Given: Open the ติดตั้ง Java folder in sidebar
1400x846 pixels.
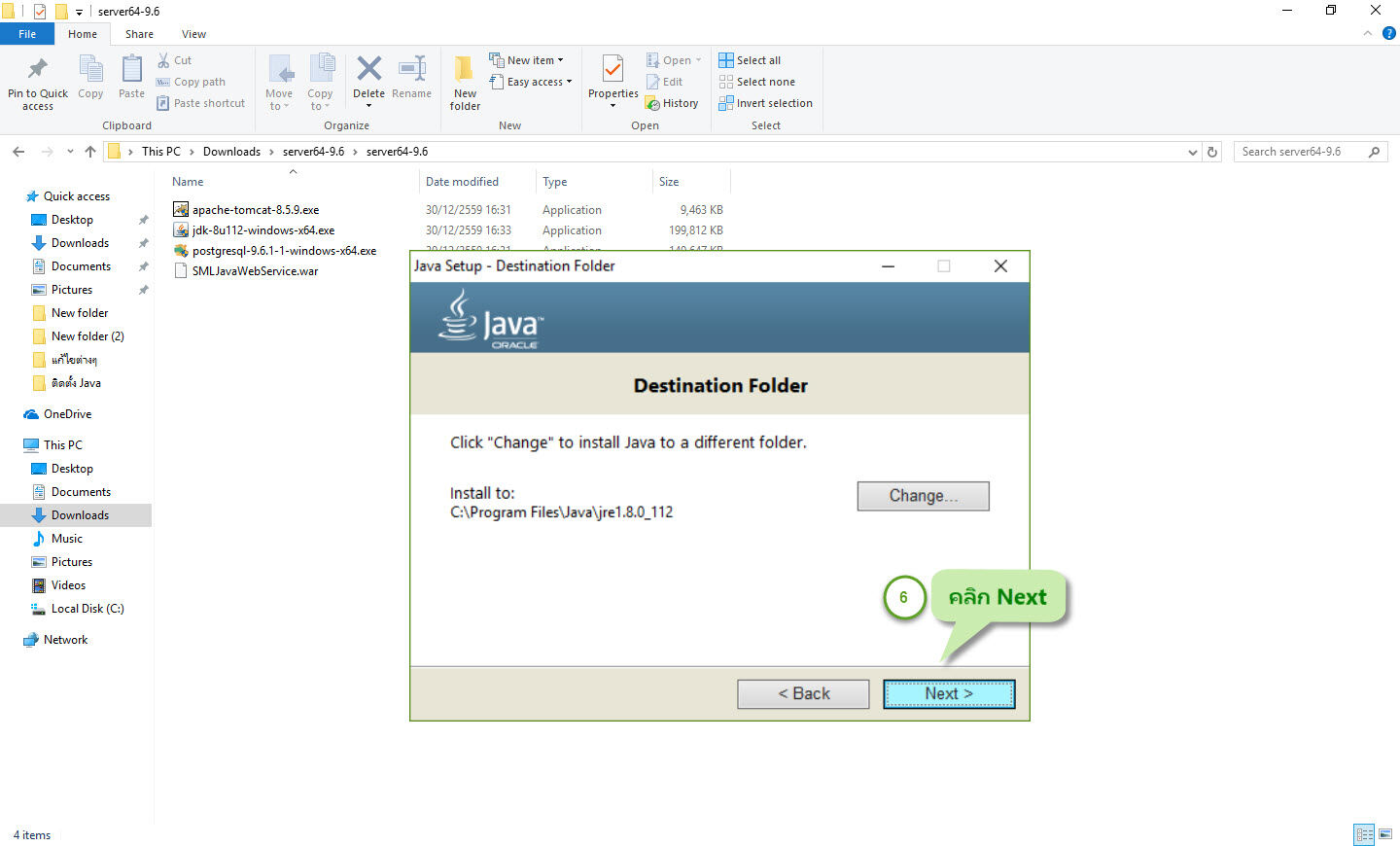Looking at the screenshot, I should [x=76, y=383].
